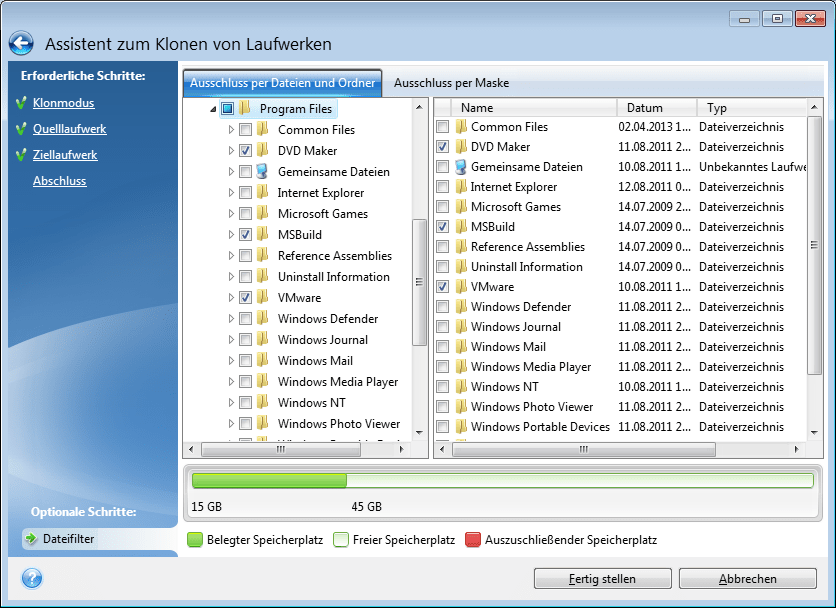Viewport: 836px width, 608px height.
Task: Click the disk space usage bar
Action: tap(502, 481)
